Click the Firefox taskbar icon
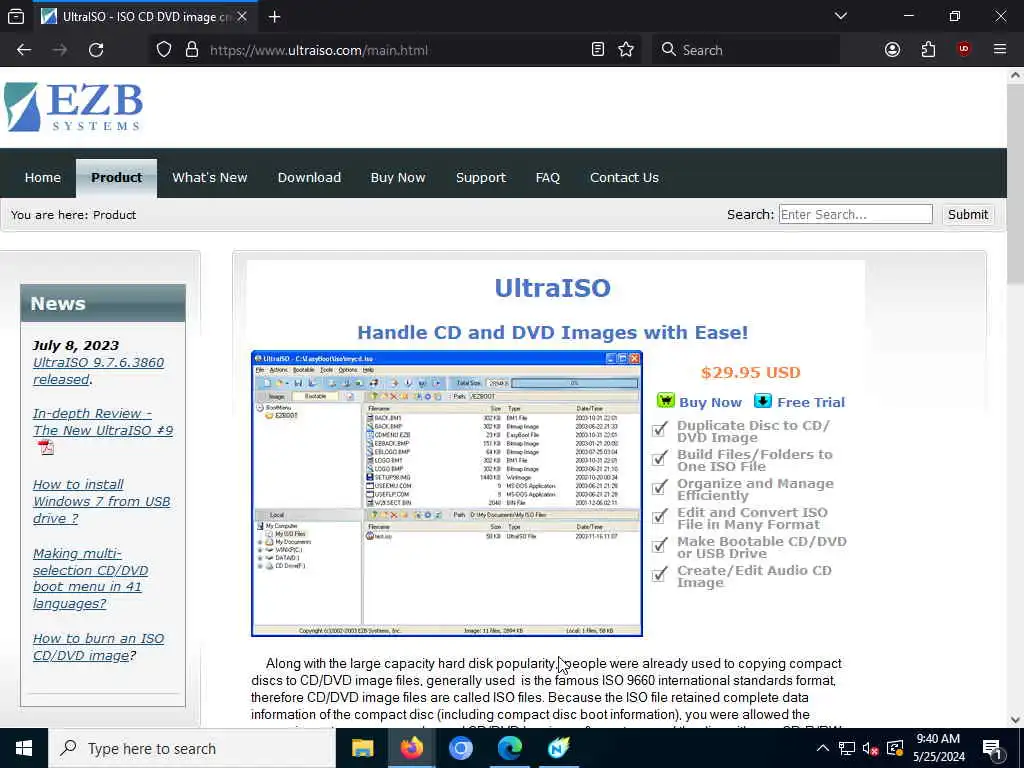 click(411, 748)
